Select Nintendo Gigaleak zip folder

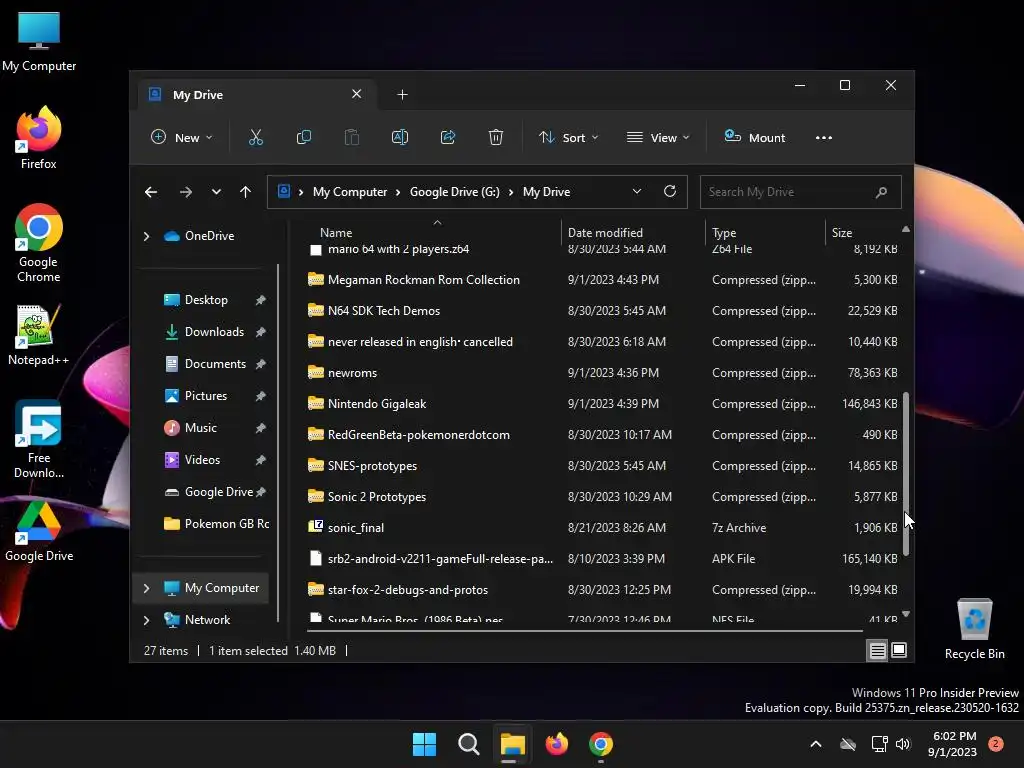[x=377, y=404]
